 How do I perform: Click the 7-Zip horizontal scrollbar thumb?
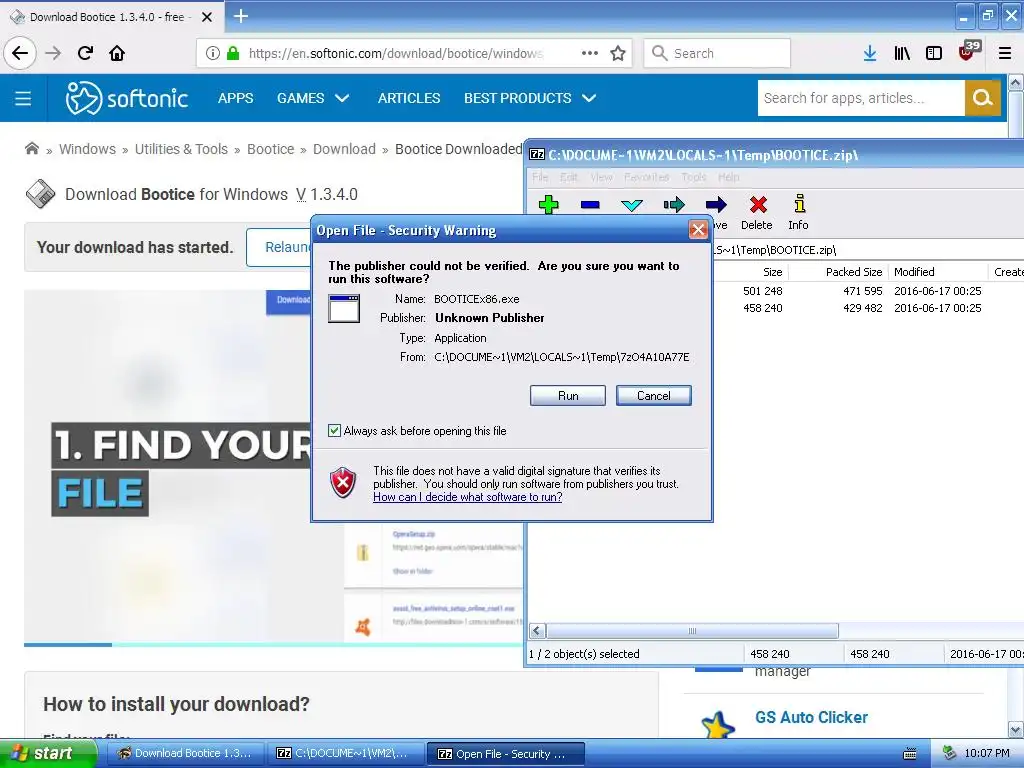coord(692,631)
